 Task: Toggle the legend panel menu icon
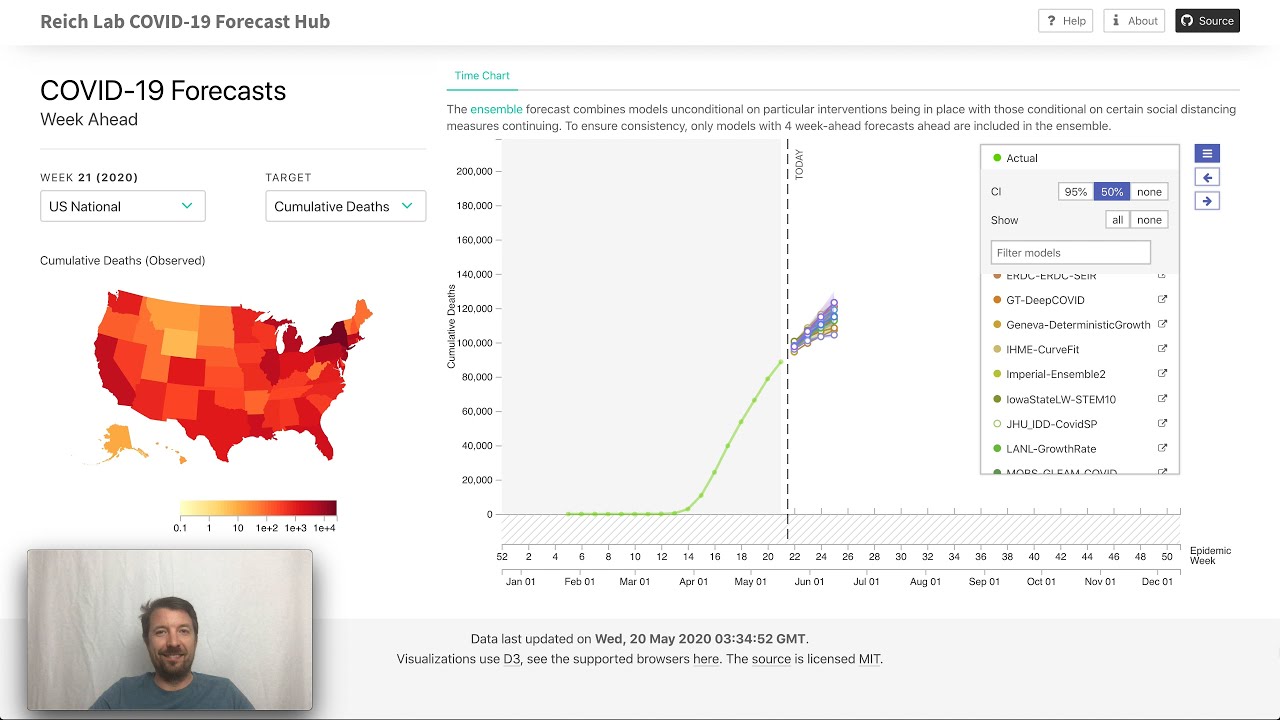1207,154
